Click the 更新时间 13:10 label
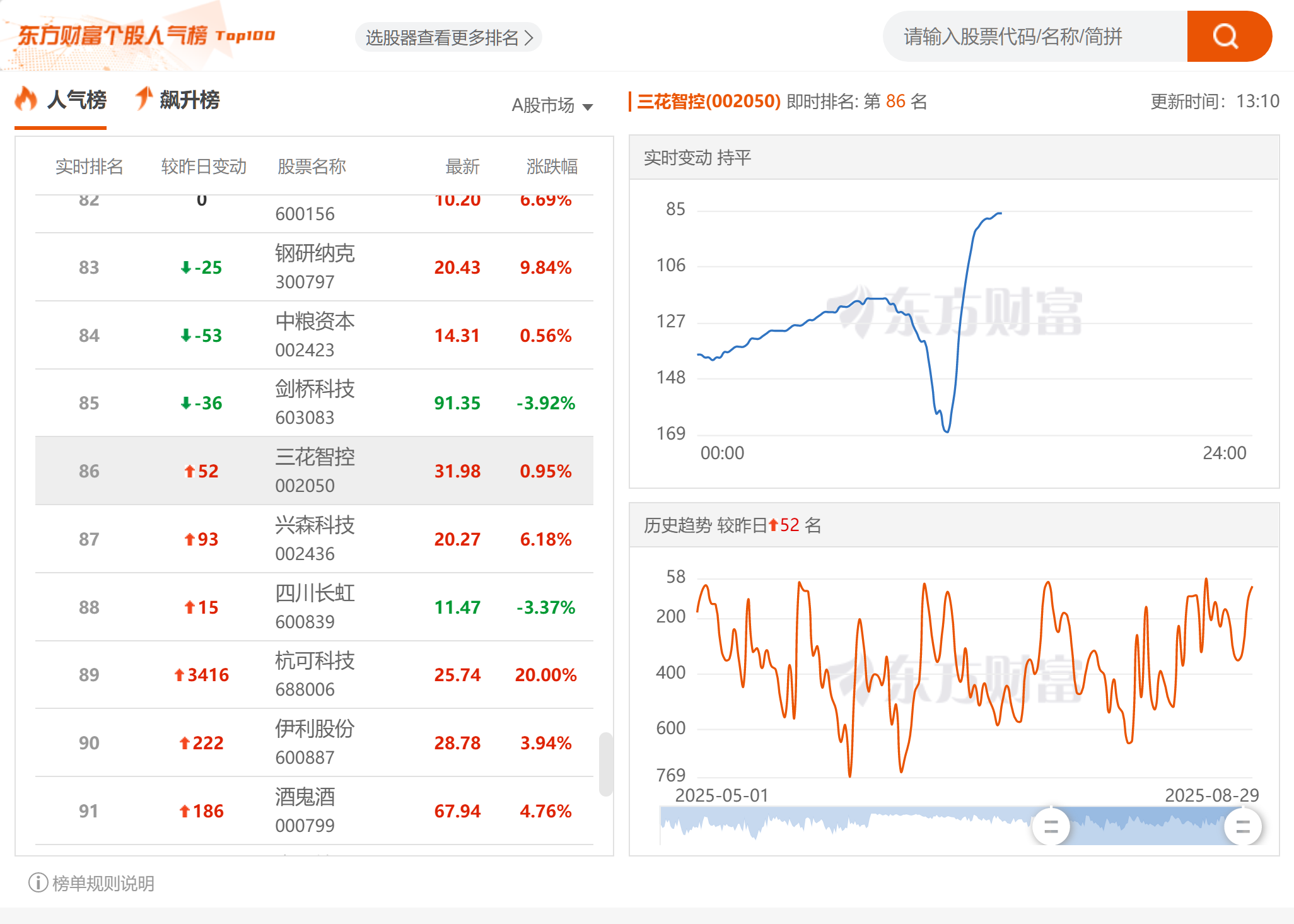 click(1215, 101)
